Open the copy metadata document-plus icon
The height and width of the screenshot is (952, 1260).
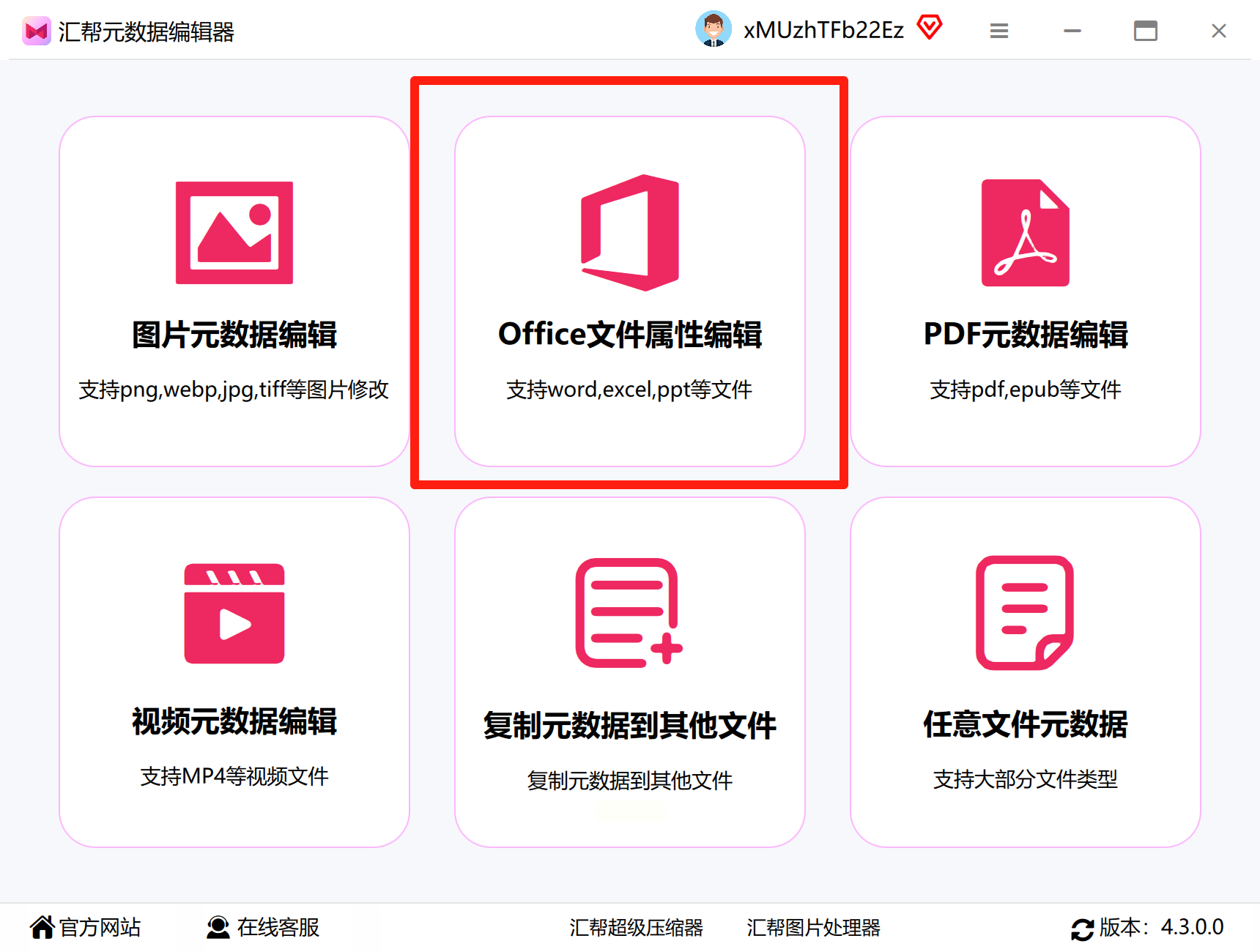tap(629, 613)
